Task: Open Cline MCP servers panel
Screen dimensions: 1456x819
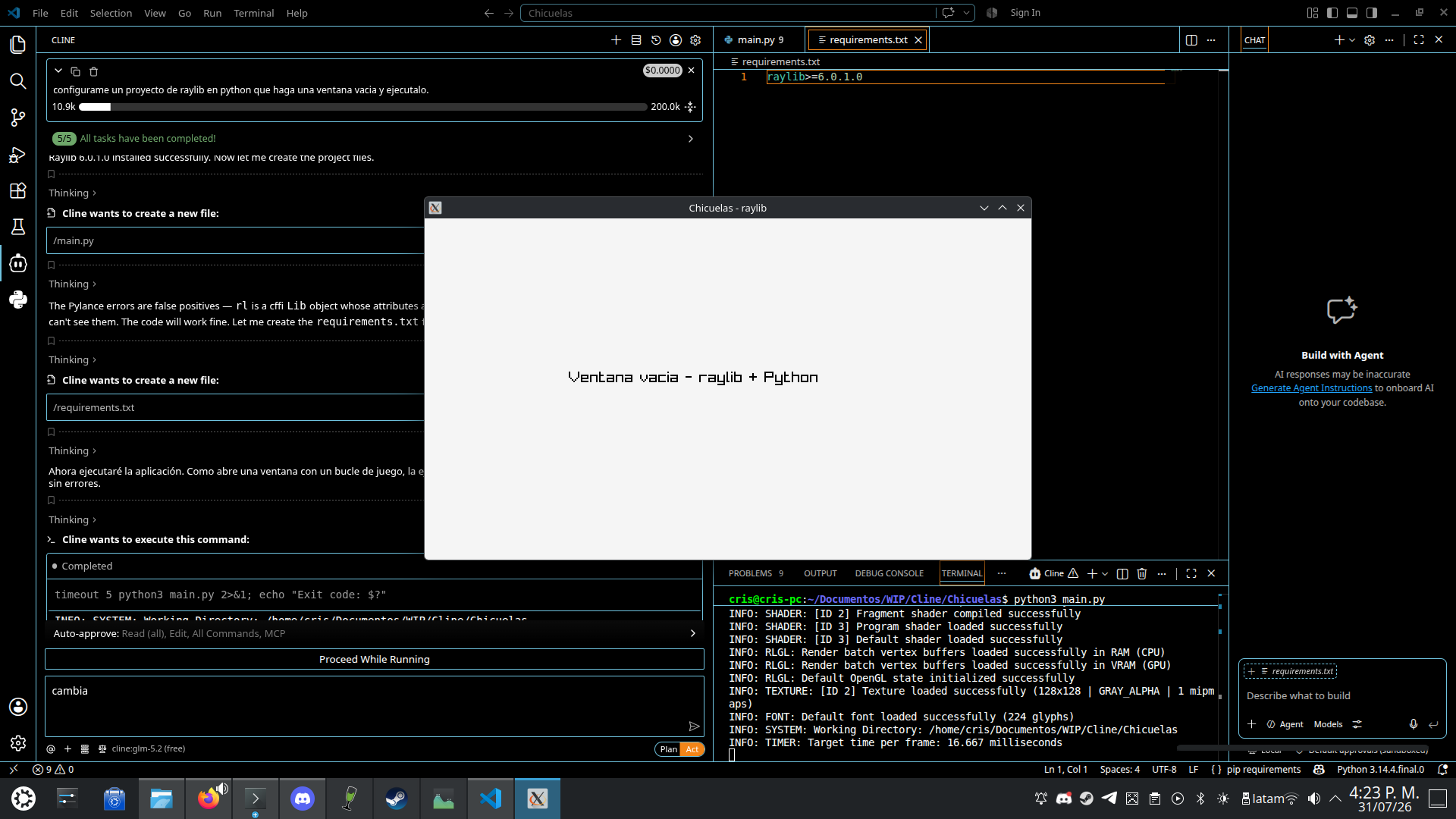Action: pos(636,40)
